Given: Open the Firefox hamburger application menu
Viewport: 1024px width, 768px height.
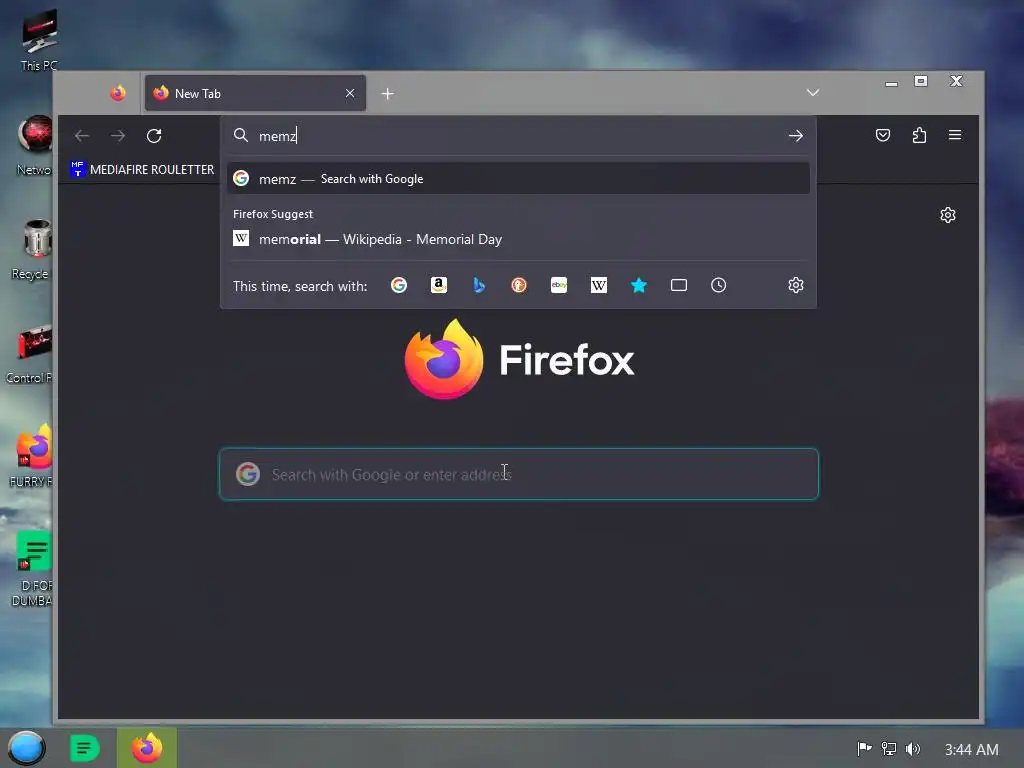Looking at the screenshot, I should [x=955, y=135].
